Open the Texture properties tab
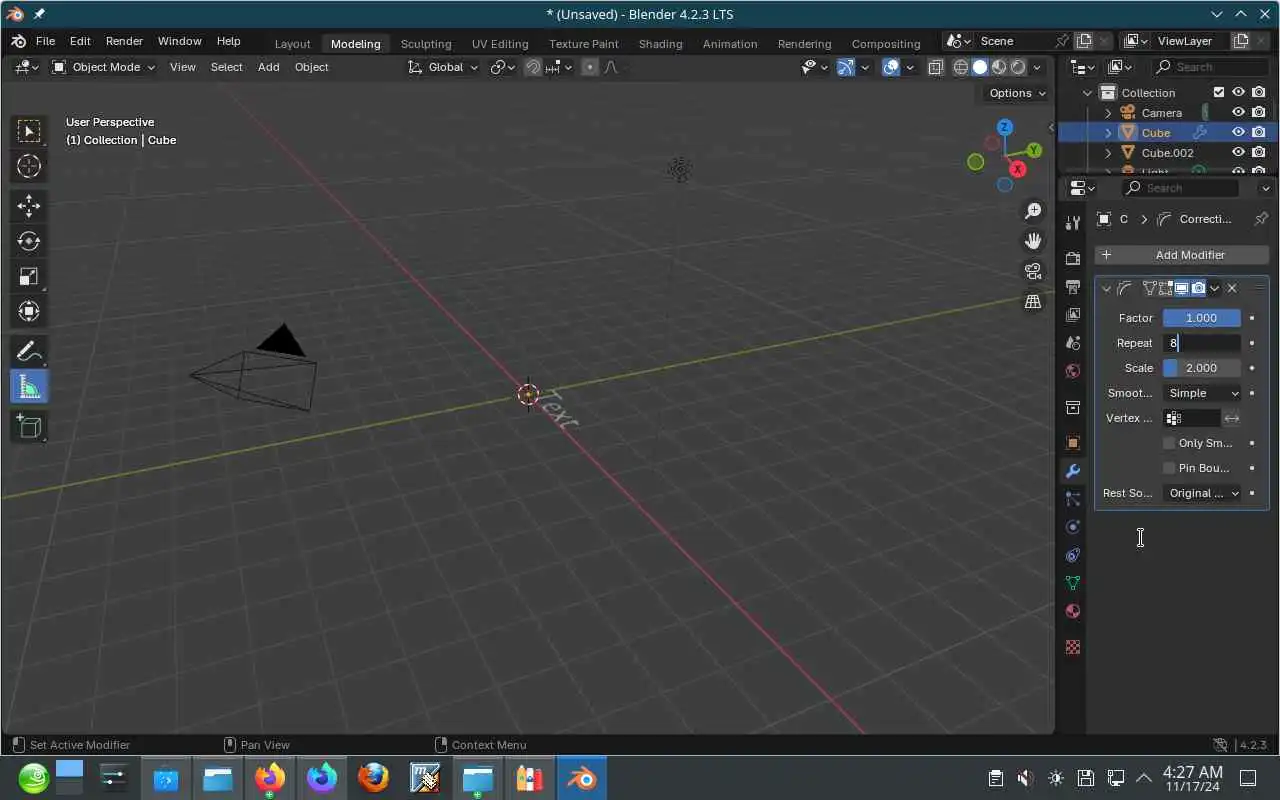The height and width of the screenshot is (800, 1280). click(1073, 647)
